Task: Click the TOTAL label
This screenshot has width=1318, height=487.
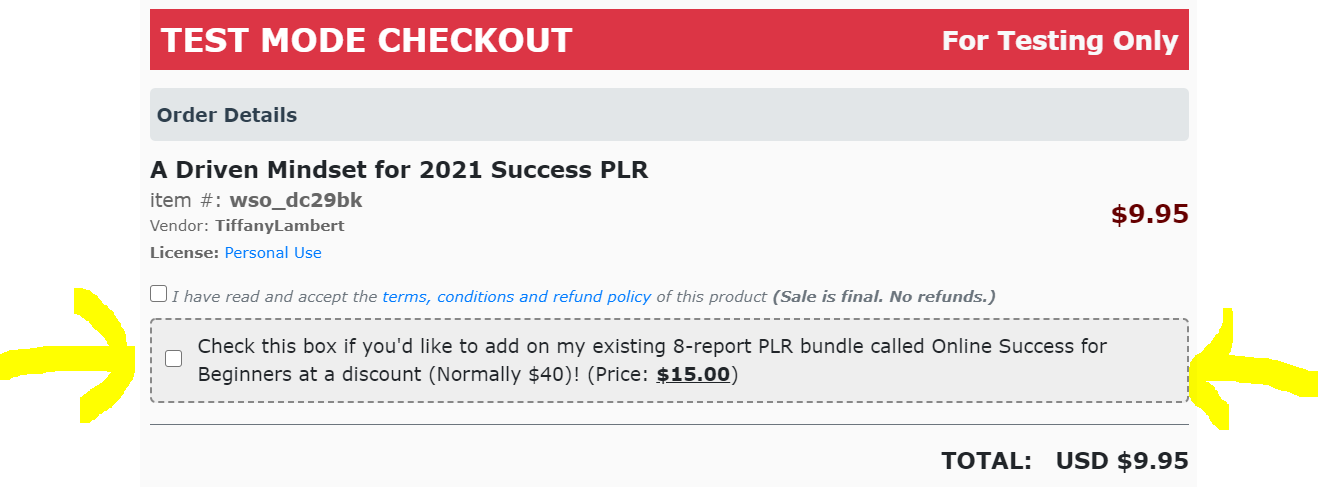Action: click(986, 461)
